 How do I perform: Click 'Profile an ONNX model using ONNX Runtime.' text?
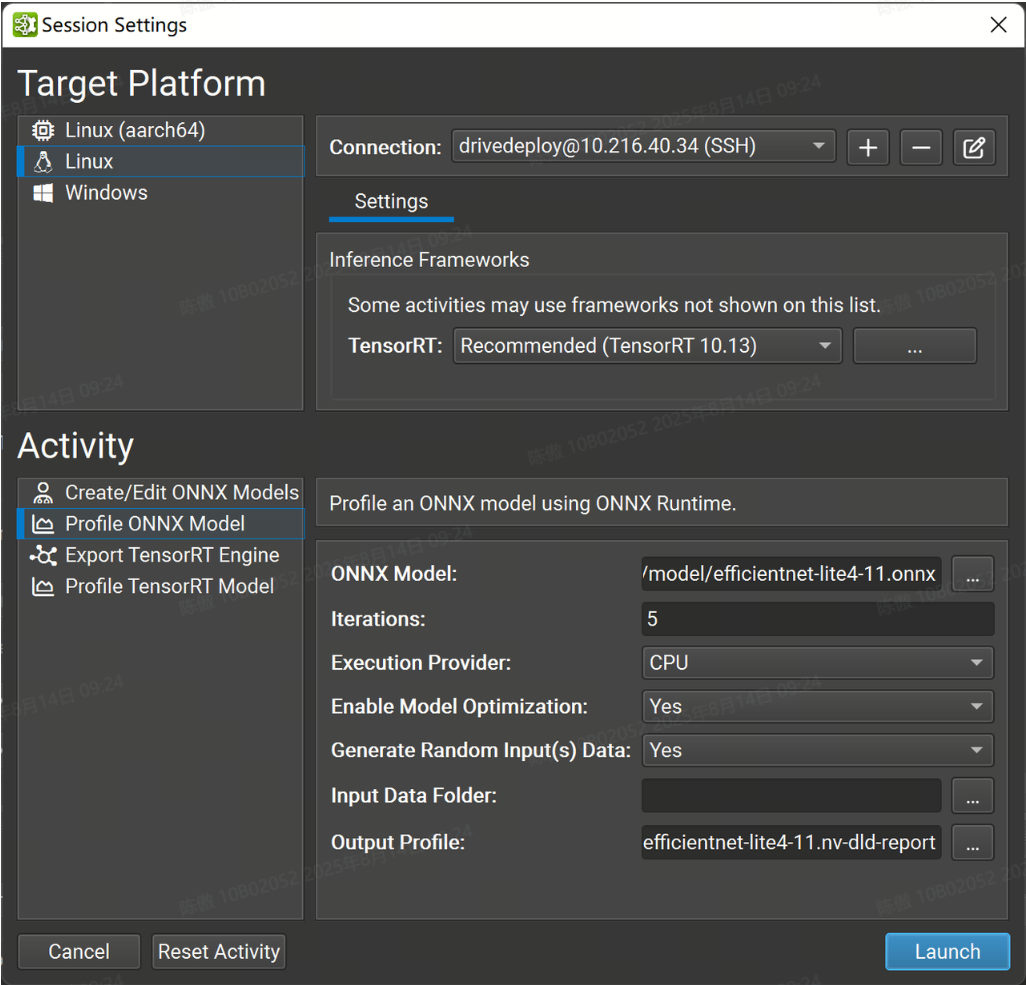coord(533,503)
